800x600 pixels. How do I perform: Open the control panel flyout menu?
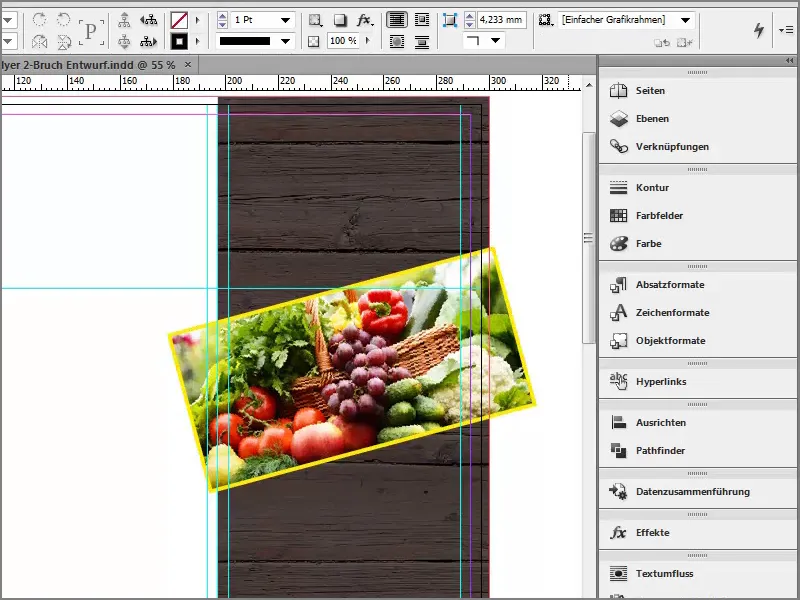point(786,30)
